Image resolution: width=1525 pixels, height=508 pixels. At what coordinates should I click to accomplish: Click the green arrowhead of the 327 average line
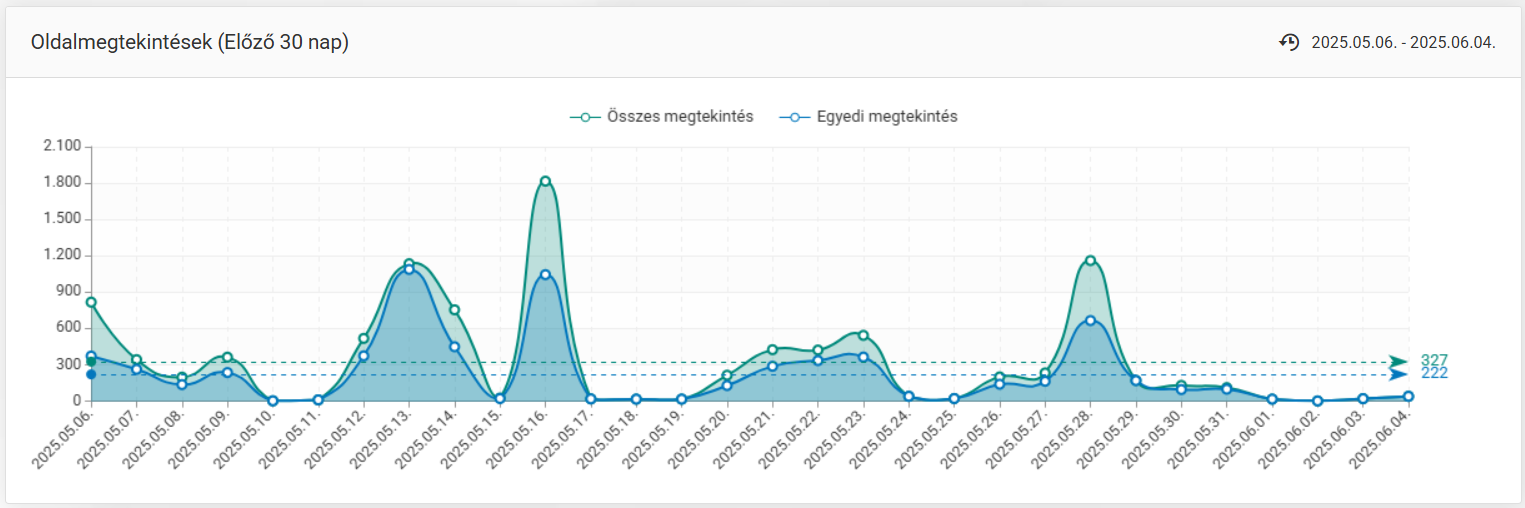coord(1398,361)
